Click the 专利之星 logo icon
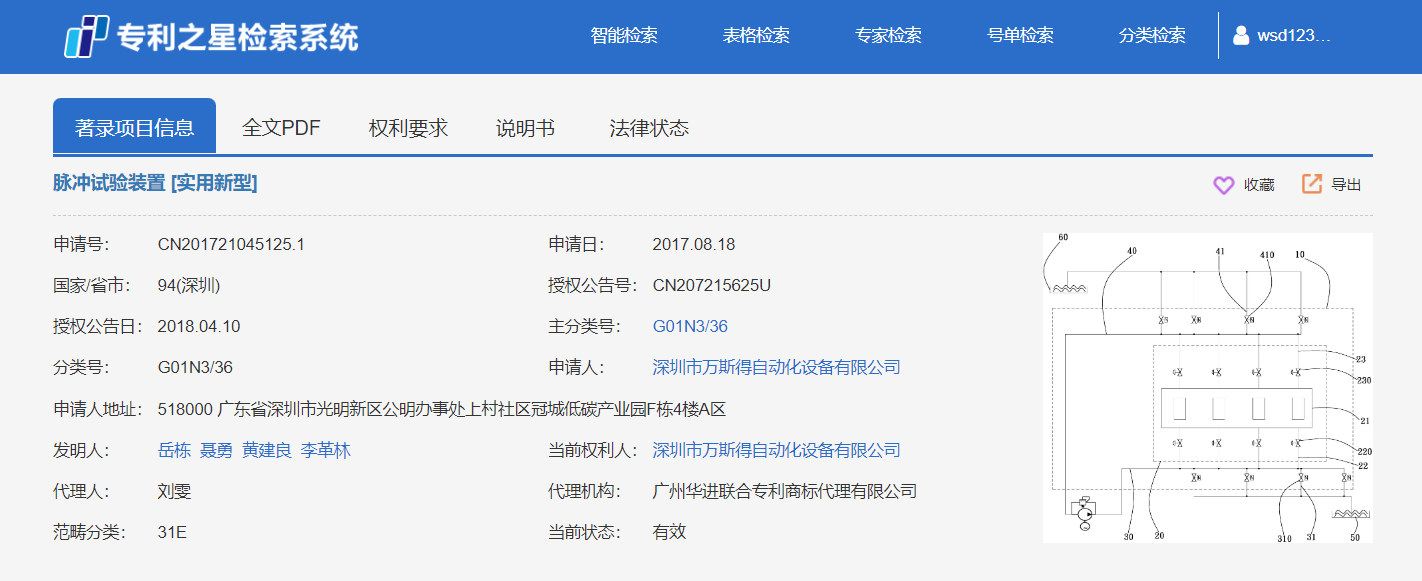This screenshot has width=1422, height=581. [x=86, y=37]
